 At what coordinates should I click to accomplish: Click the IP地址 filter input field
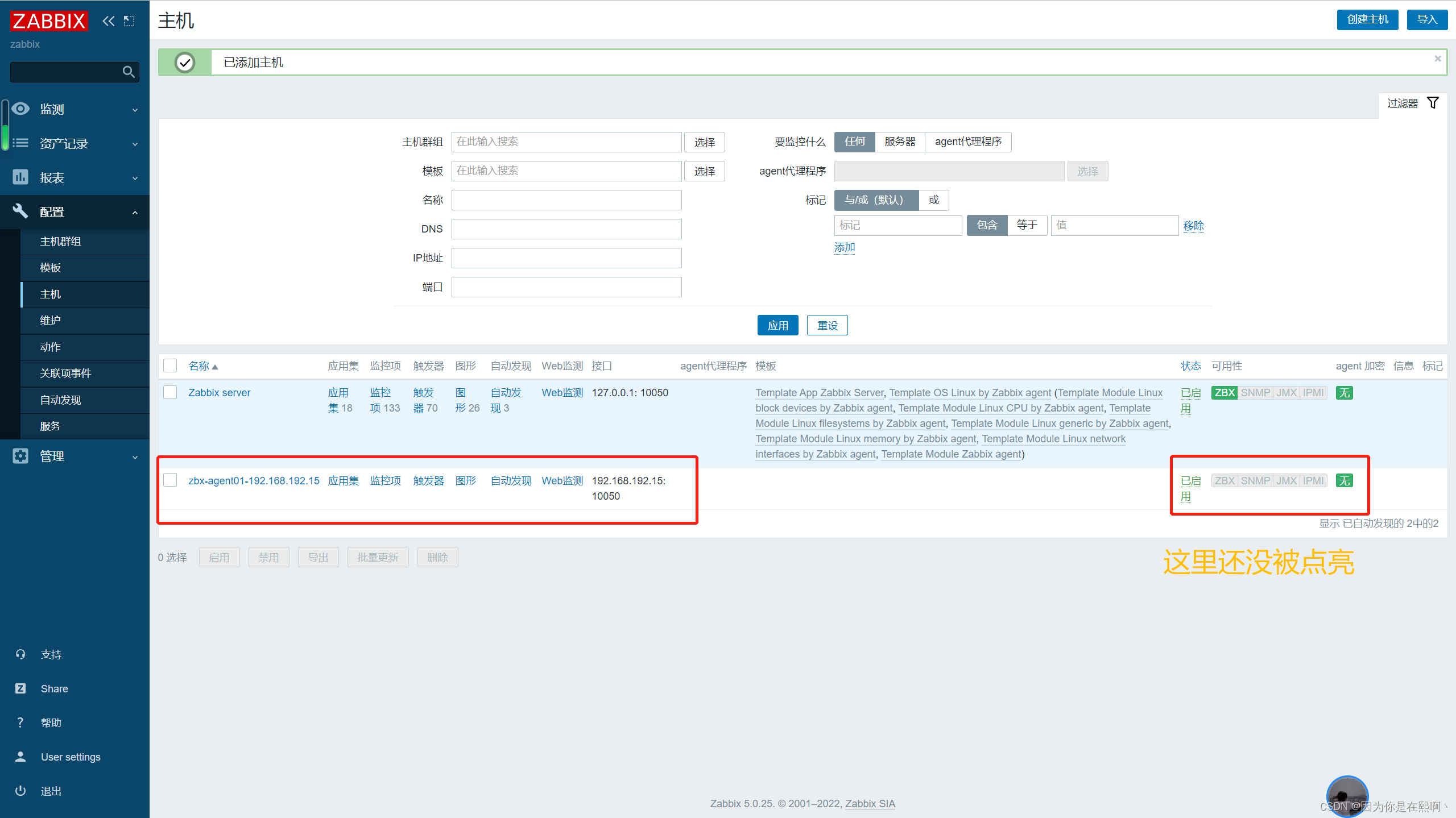(566, 258)
